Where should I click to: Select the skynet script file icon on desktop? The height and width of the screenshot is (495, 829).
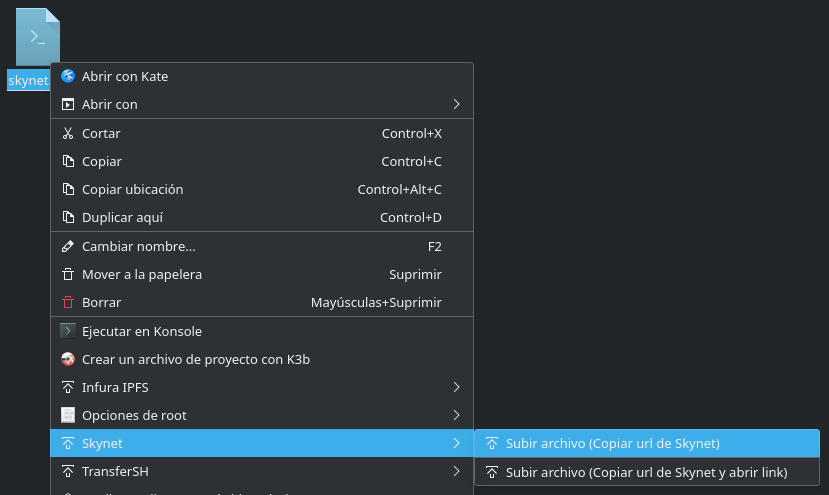tap(38, 37)
